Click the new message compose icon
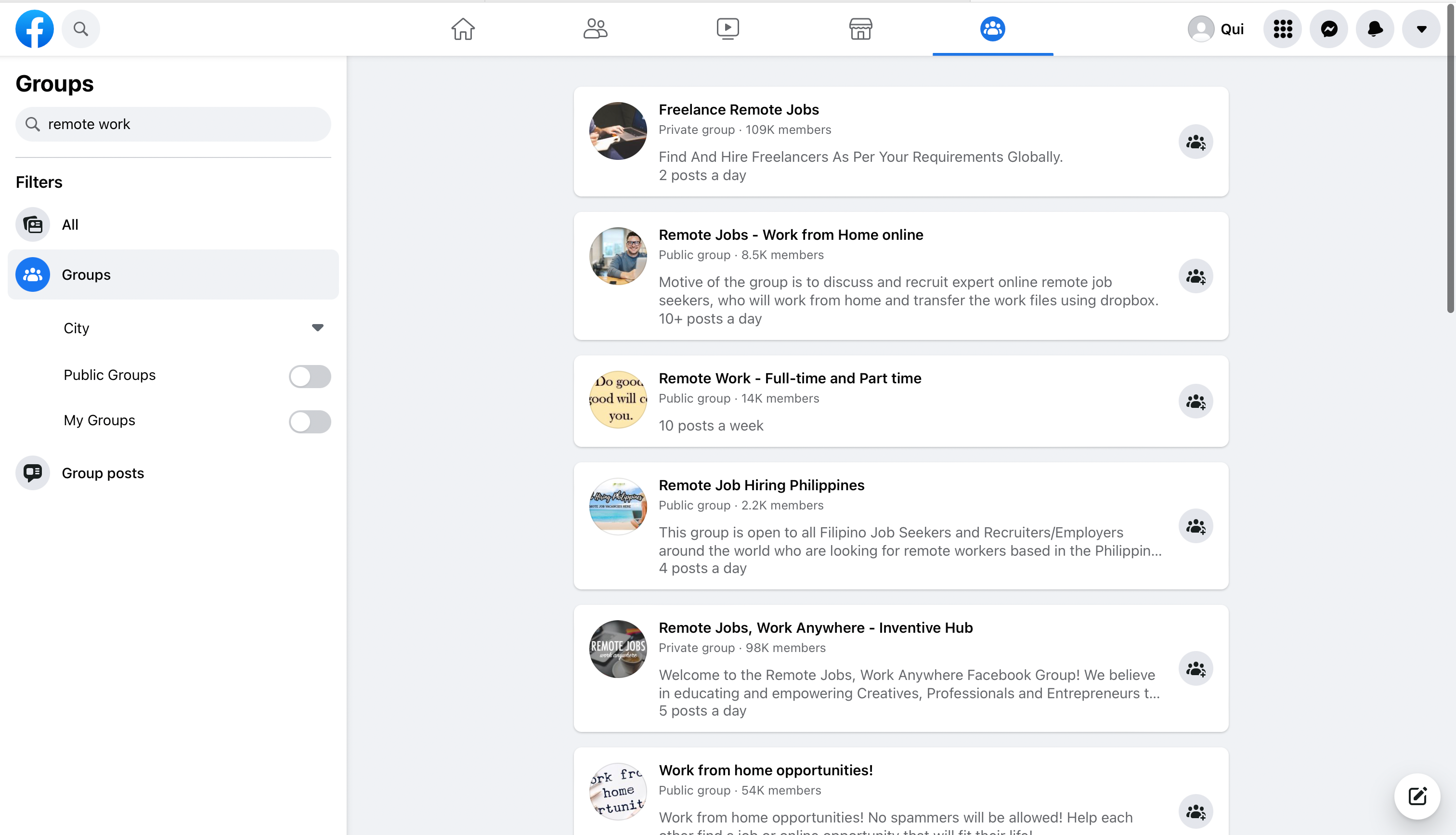Viewport: 1456px width, 835px height. (1417, 796)
